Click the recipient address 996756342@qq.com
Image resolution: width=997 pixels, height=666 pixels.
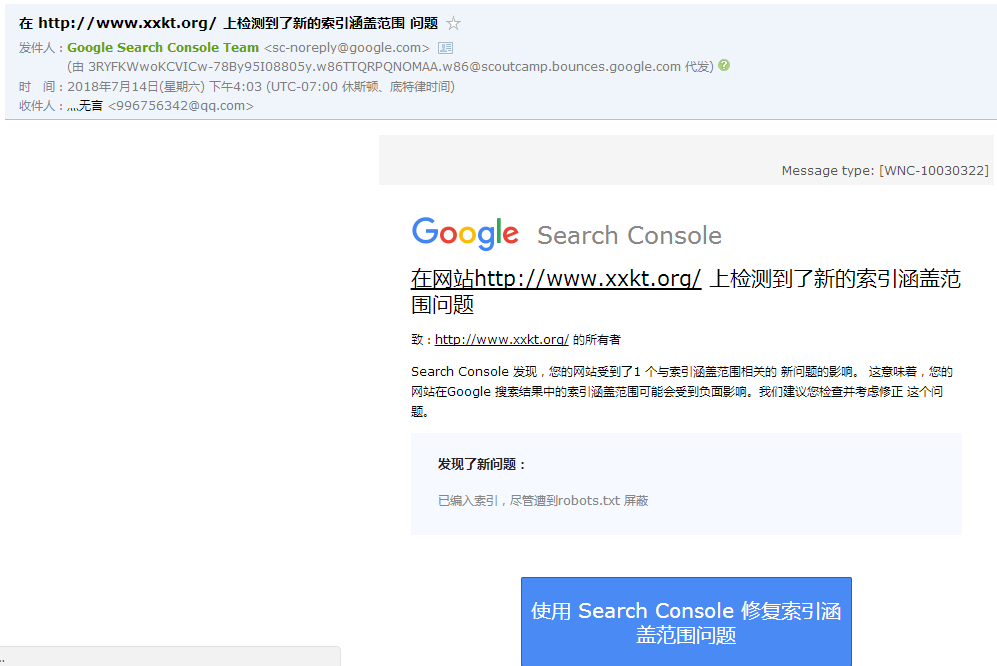point(181,106)
